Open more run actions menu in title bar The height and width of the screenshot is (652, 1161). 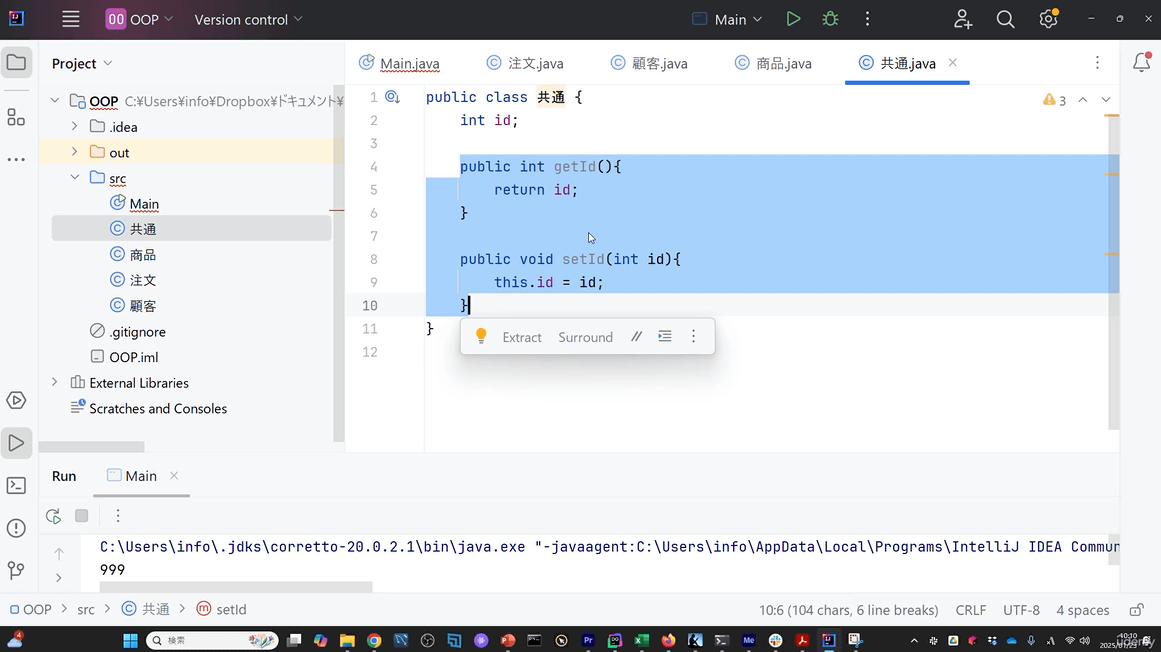[x=867, y=19]
